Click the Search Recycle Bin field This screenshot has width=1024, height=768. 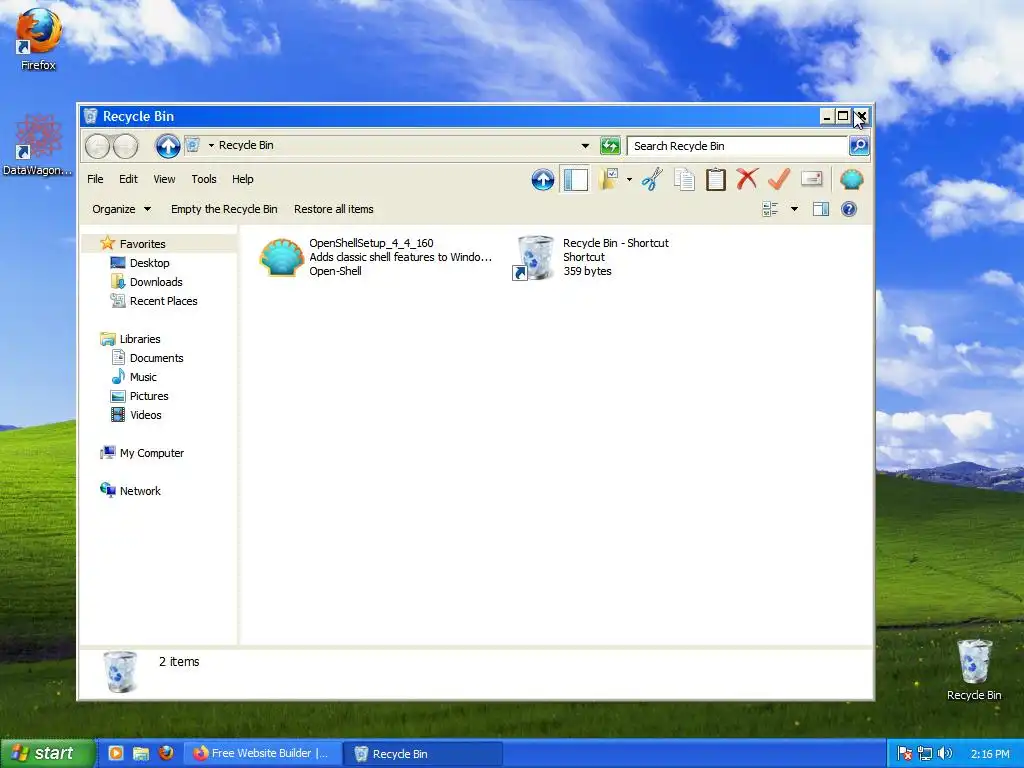coord(737,146)
